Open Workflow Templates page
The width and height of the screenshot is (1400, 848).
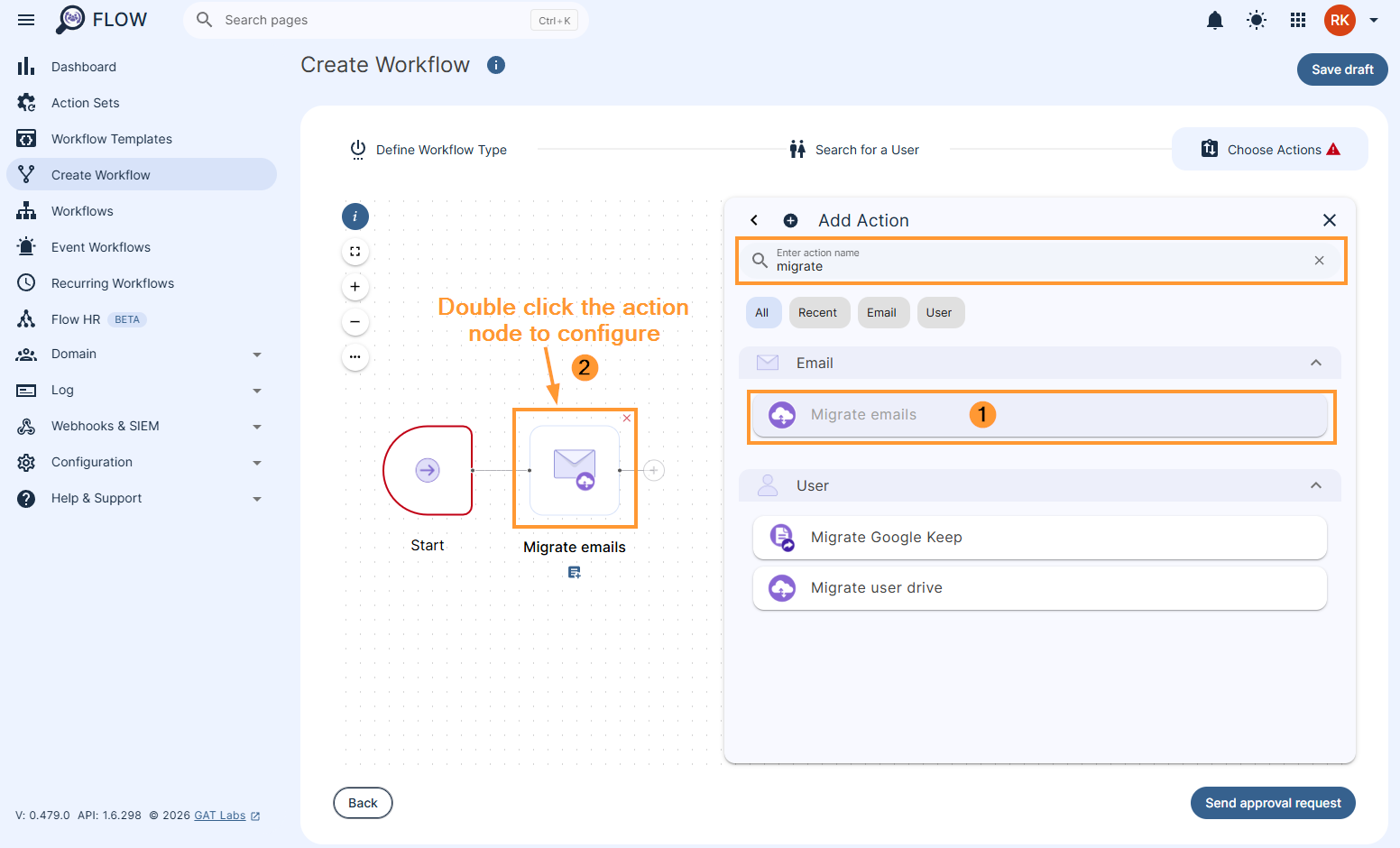click(142, 139)
